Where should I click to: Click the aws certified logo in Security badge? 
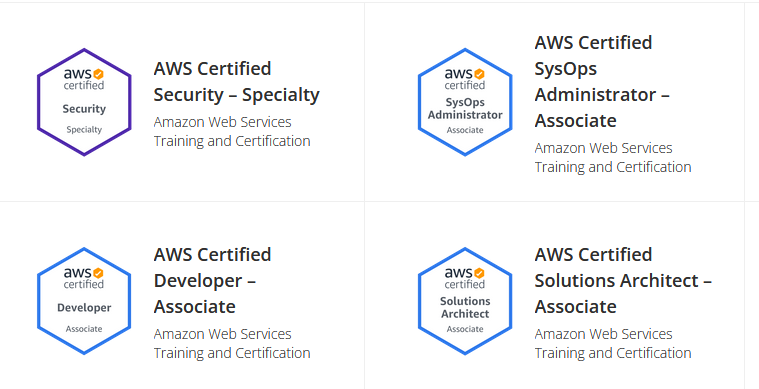[84, 79]
